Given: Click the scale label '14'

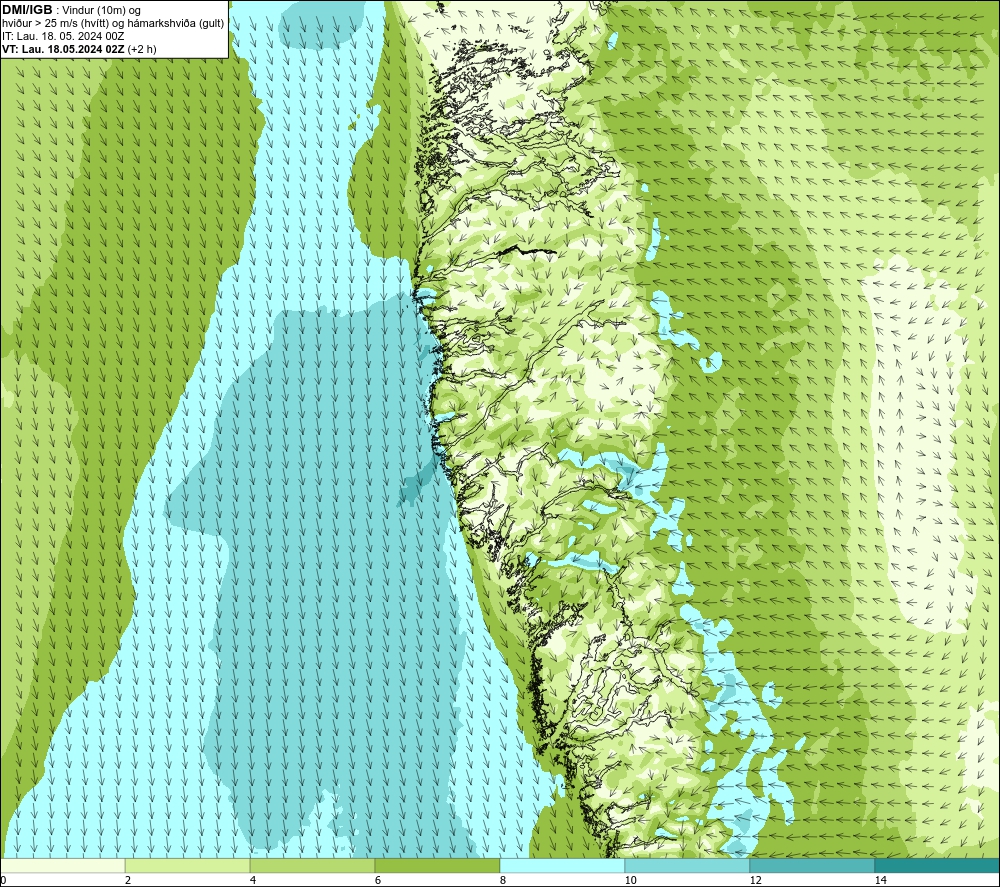Looking at the screenshot, I should pyautogui.click(x=880, y=880).
